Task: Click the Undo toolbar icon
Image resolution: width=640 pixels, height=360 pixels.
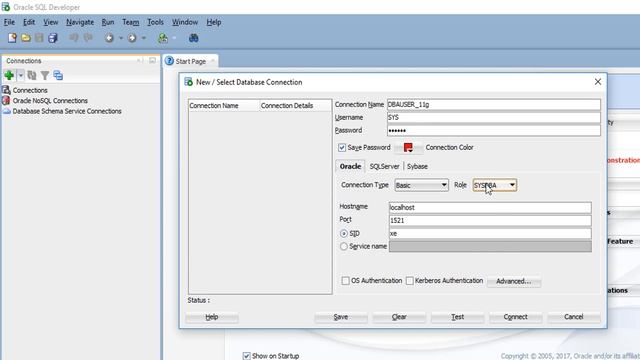Action: 74,38
